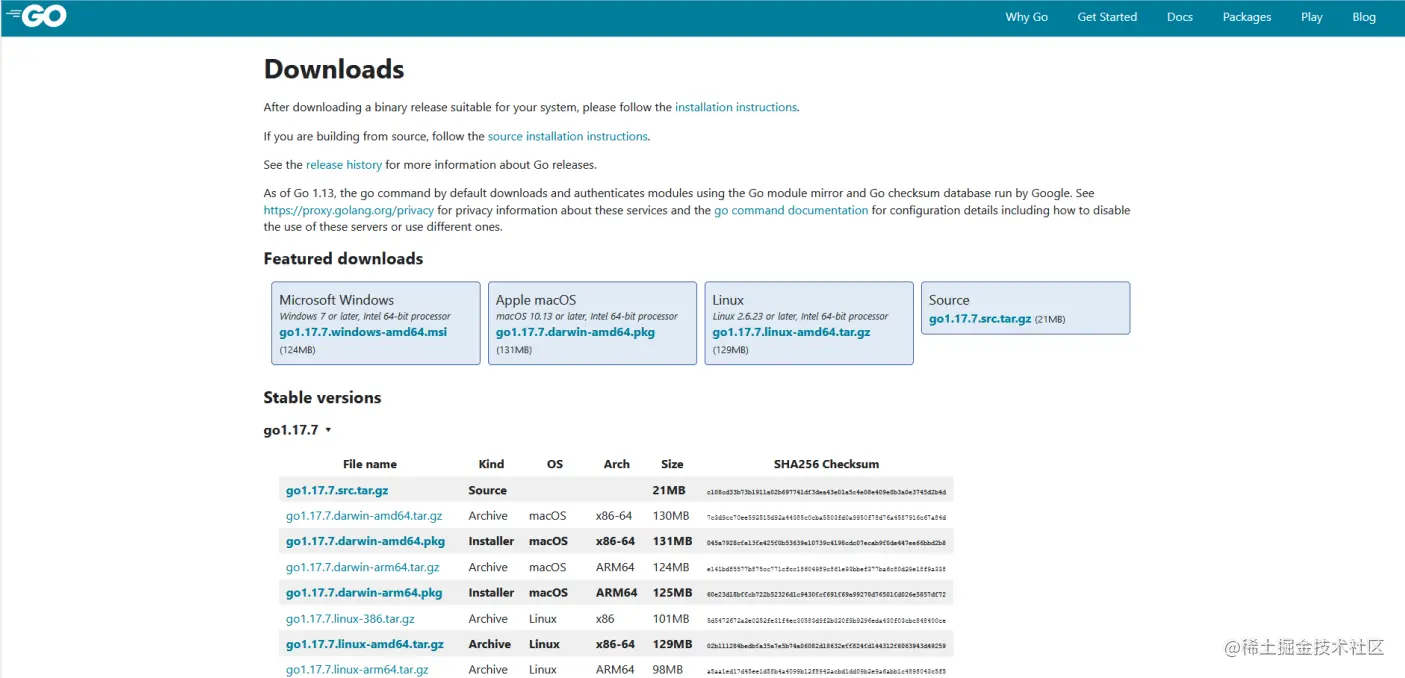This screenshot has height=678, width=1405.
Task: Follow the installation instructions link
Action: point(736,107)
